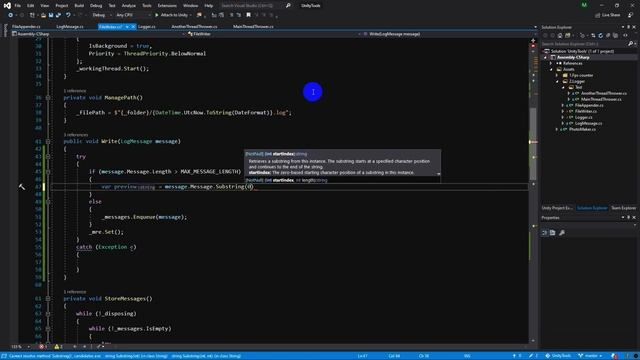Pin the Properties panel
The image size is (640, 360).
point(629,218)
